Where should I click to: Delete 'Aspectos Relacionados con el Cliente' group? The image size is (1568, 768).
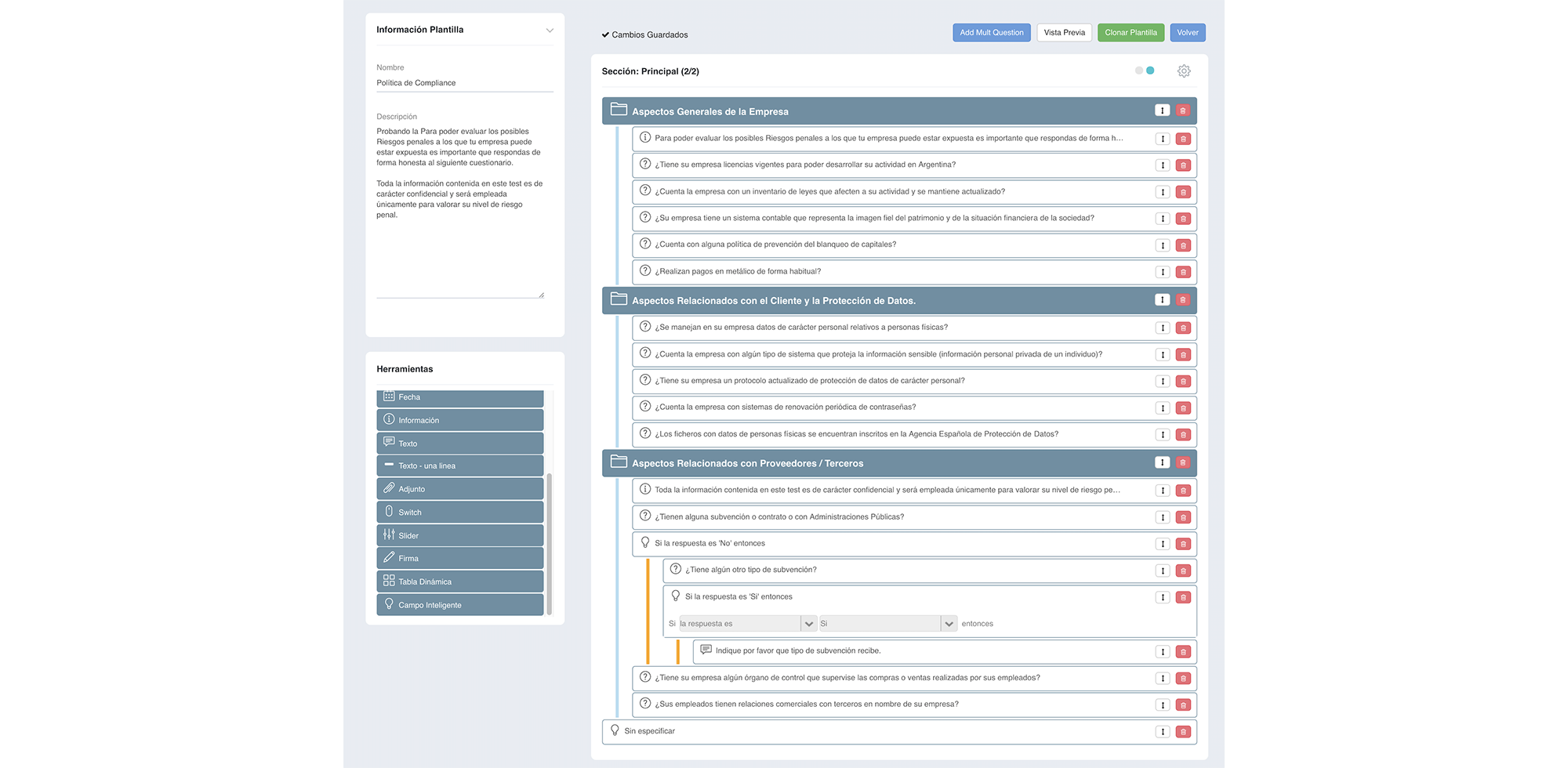click(x=1183, y=299)
